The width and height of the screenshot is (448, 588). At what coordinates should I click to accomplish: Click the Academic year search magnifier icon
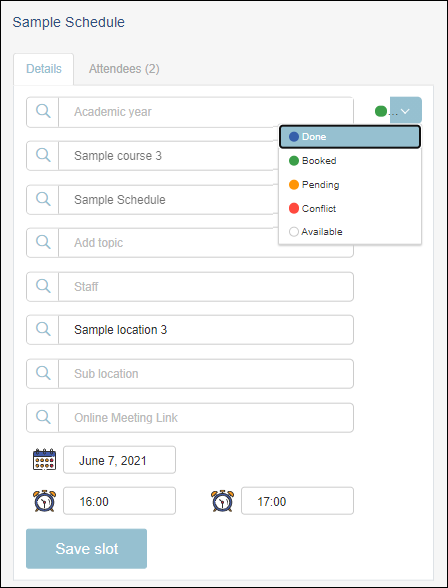click(x=43, y=111)
